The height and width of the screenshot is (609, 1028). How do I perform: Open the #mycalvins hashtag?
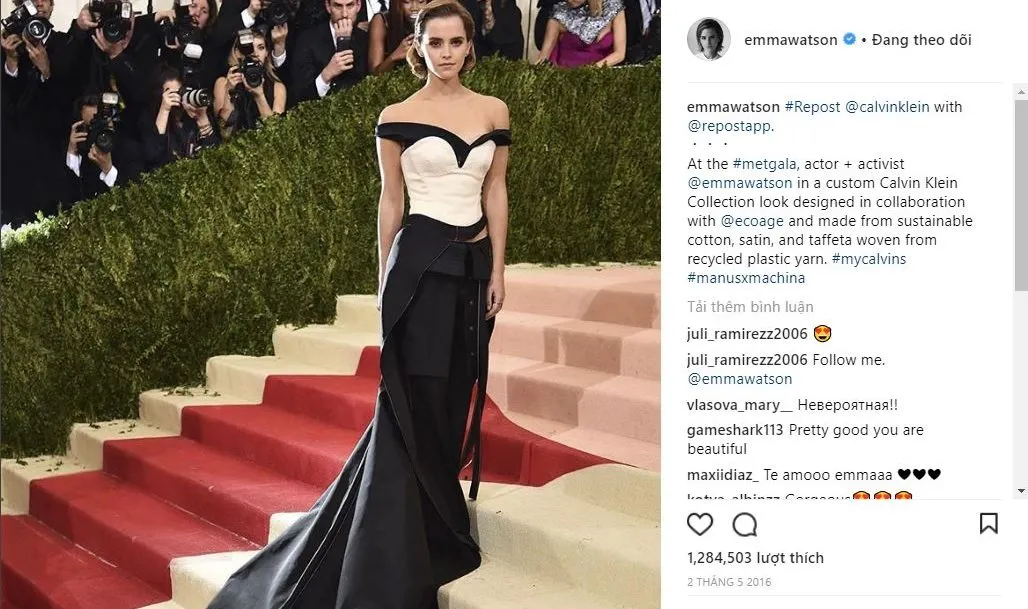[869, 259]
